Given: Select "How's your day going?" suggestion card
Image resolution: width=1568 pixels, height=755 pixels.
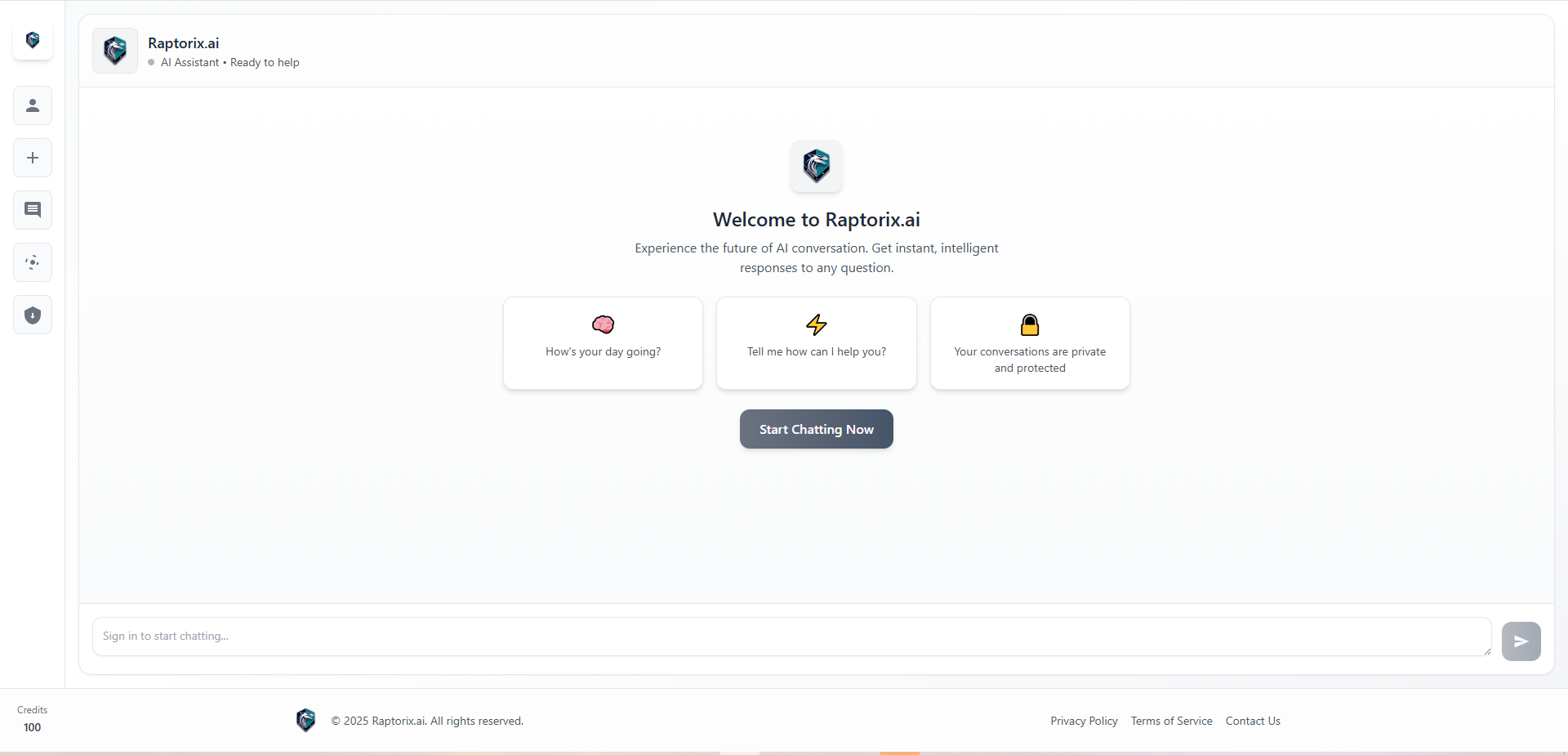Looking at the screenshot, I should [x=604, y=343].
